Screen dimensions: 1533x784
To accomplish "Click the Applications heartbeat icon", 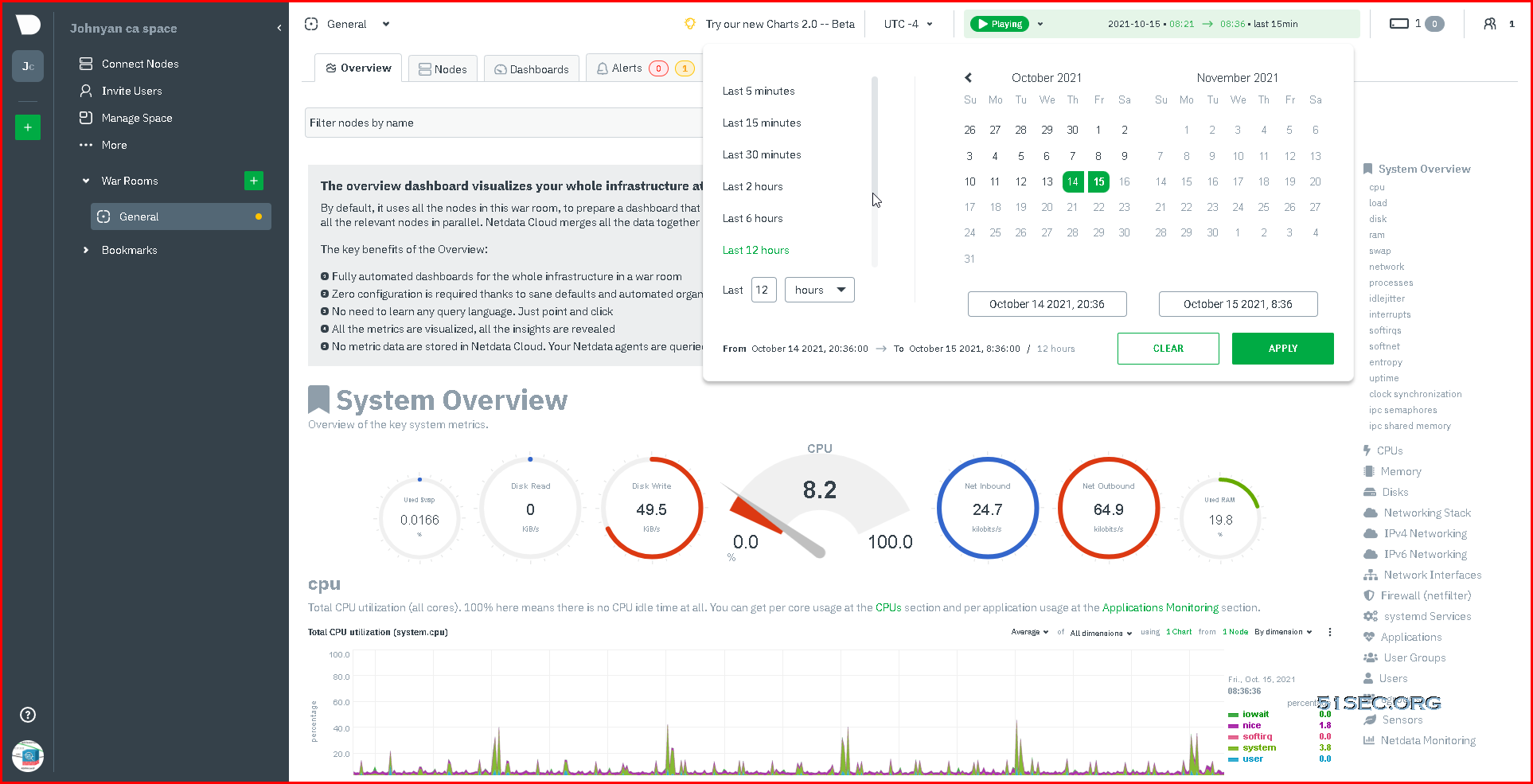I will pos(1369,637).
